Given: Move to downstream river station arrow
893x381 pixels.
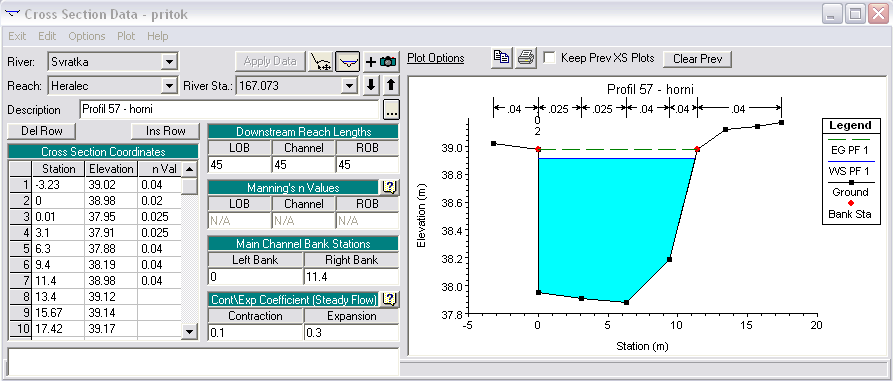Looking at the screenshot, I should (x=371, y=85).
